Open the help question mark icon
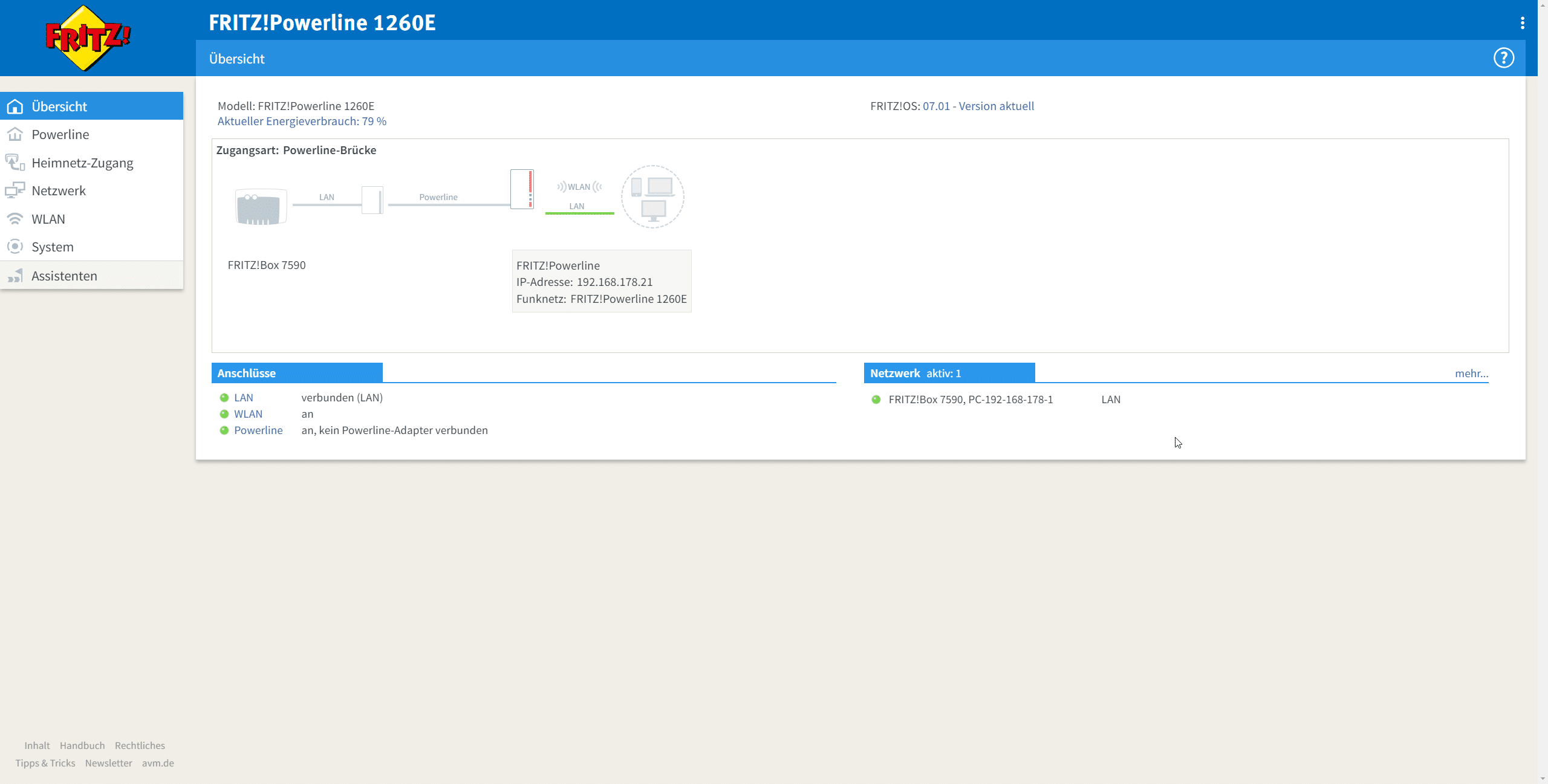 pyautogui.click(x=1503, y=58)
